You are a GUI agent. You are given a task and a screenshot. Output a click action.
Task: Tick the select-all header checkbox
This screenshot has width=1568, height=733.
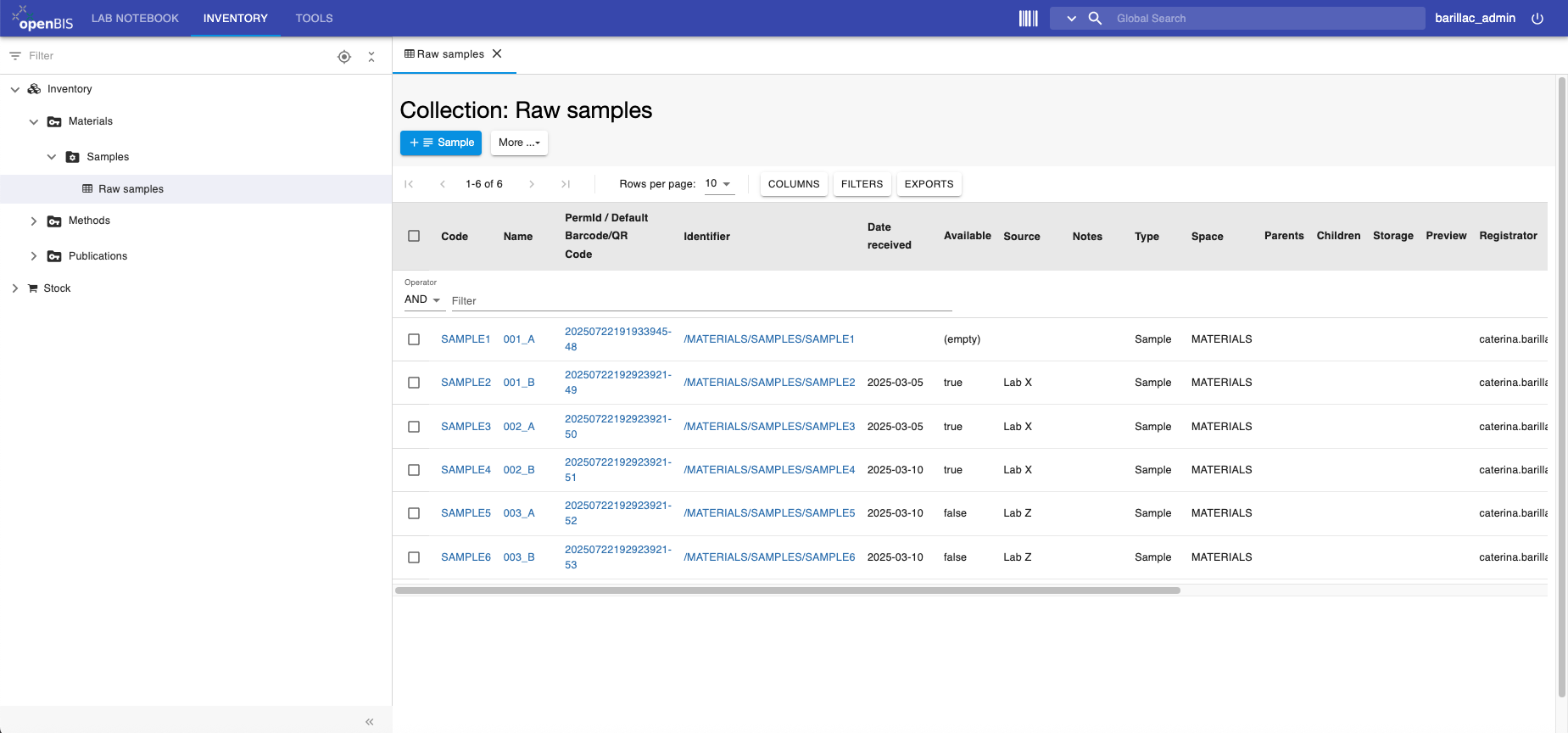(x=414, y=236)
